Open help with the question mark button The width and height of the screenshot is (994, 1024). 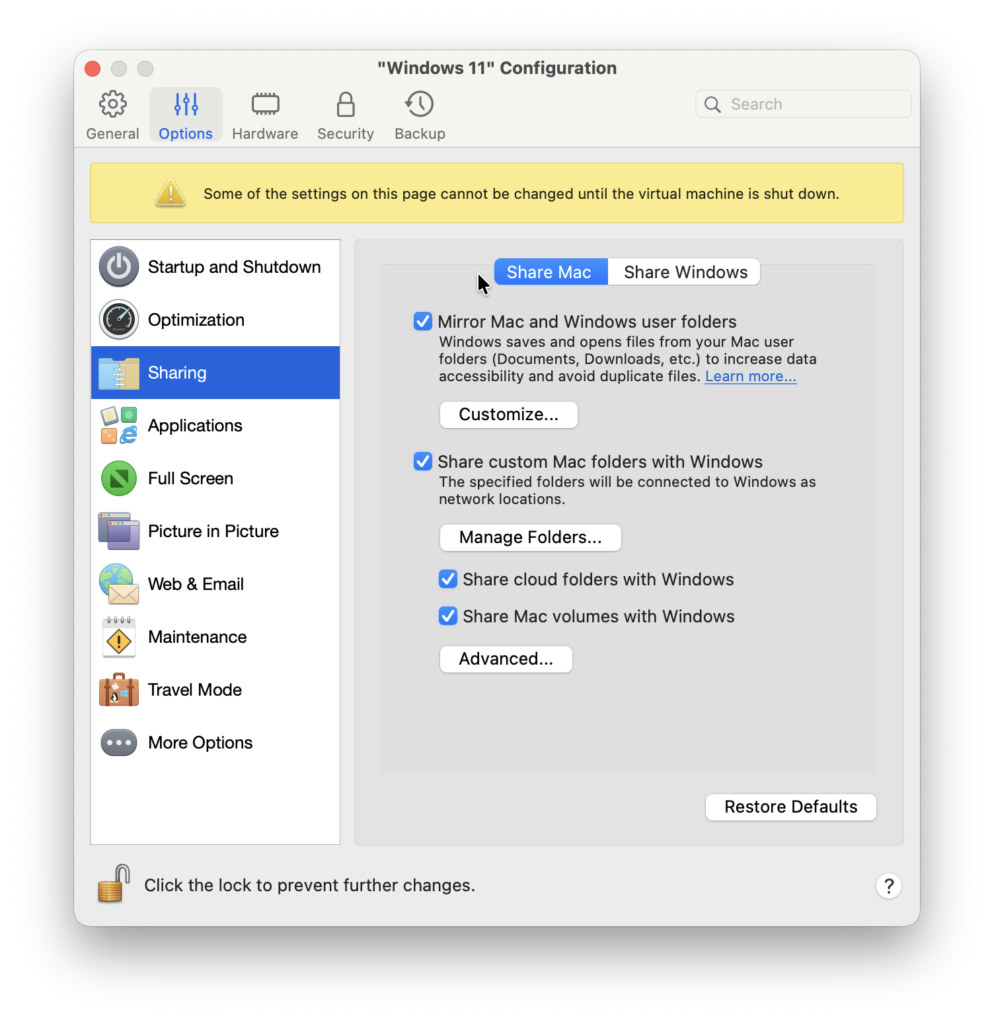point(888,886)
